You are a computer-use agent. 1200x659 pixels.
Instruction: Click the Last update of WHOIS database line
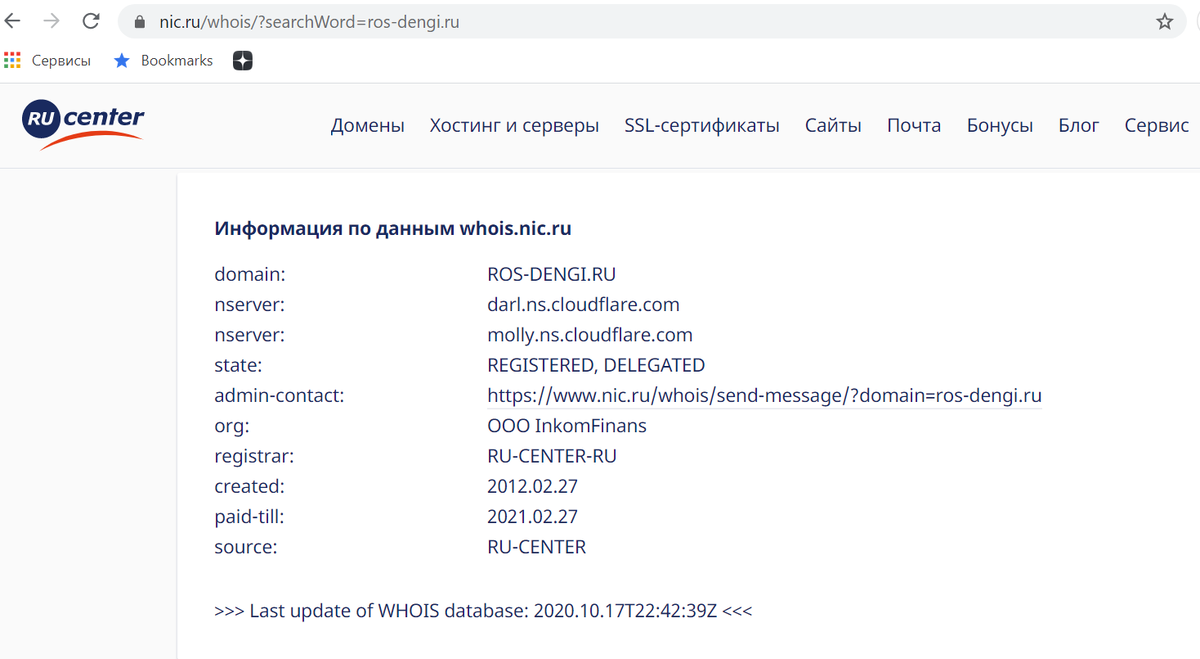(x=483, y=610)
